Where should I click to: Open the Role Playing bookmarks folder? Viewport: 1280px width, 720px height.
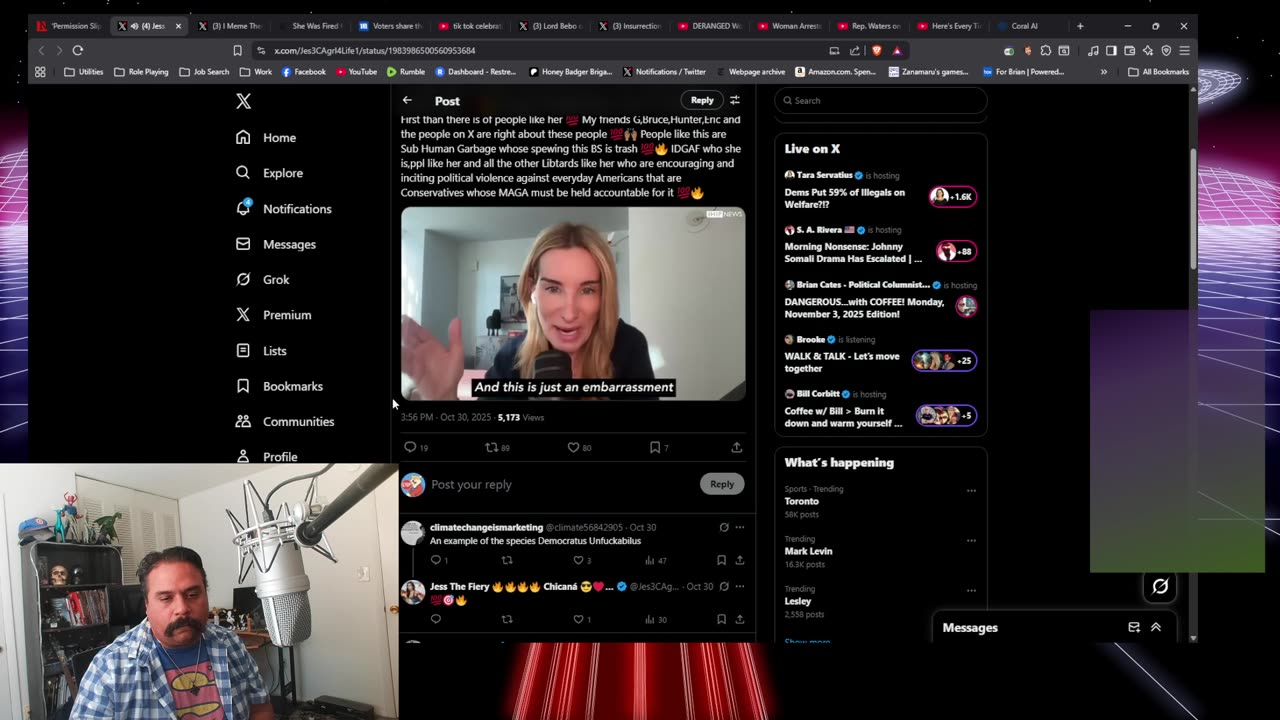pyautogui.click(x=141, y=72)
